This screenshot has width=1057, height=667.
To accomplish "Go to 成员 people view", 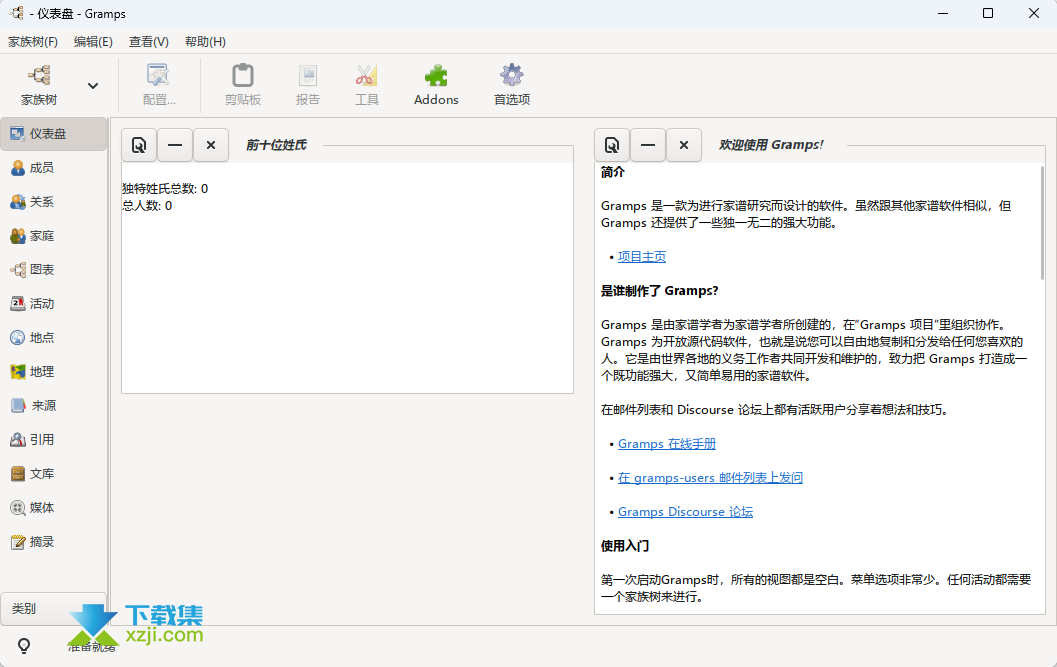I will coord(53,168).
